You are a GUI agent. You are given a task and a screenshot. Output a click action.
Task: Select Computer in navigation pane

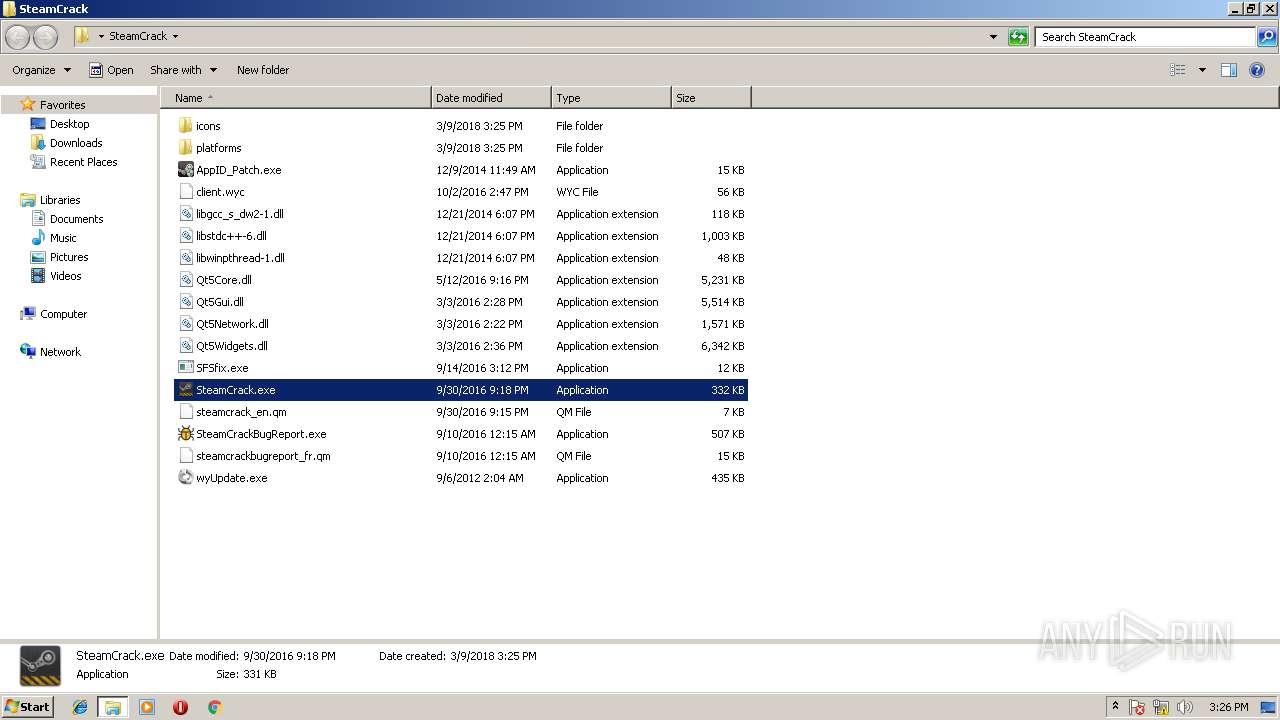[x=63, y=314]
